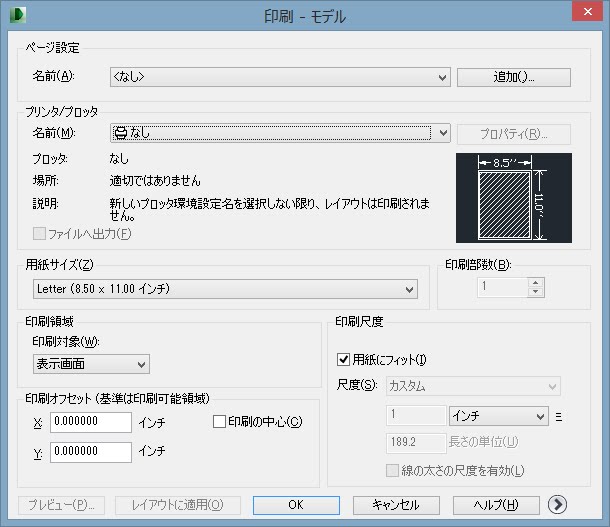Click the X offset input field
The height and width of the screenshot is (527, 610).
coord(91,422)
